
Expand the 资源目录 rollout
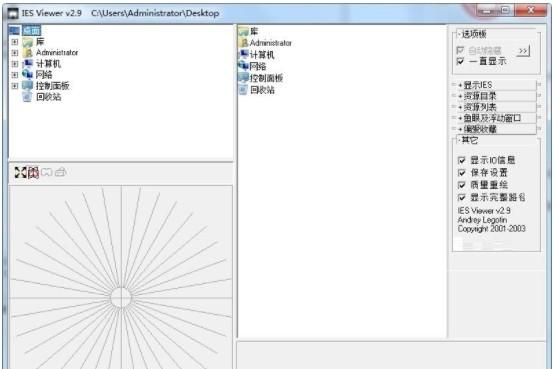[x=496, y=96]
